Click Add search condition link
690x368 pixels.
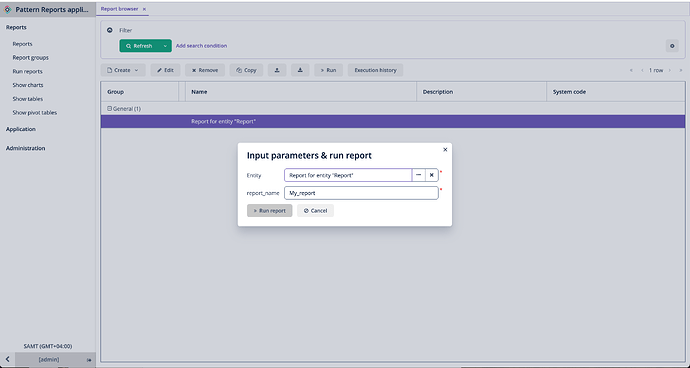pyautogui.click(x=202, y=46)
